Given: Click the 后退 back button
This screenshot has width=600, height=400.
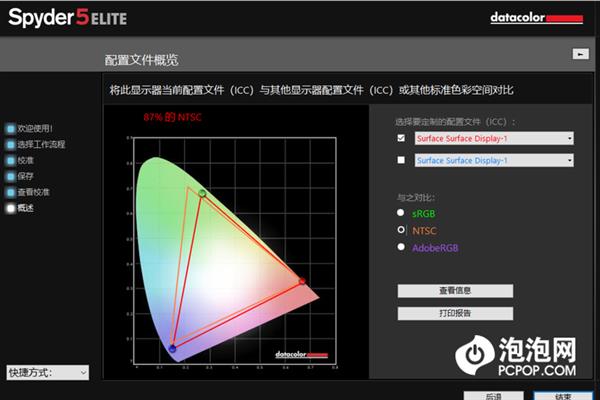Looking at the screenshot, I should pyautogui.click(x=493, y=396).
